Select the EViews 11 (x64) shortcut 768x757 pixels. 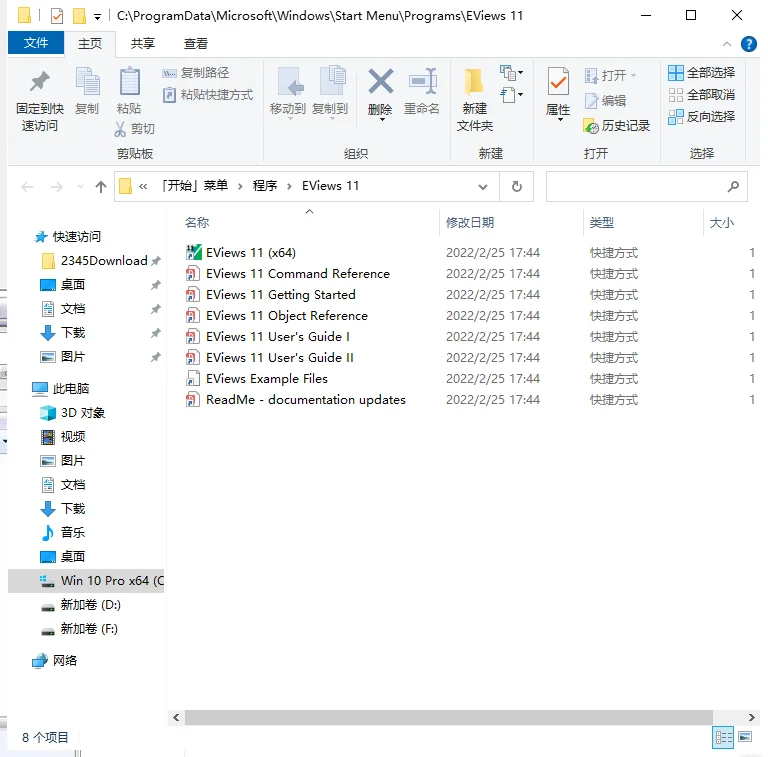point(250,253)
